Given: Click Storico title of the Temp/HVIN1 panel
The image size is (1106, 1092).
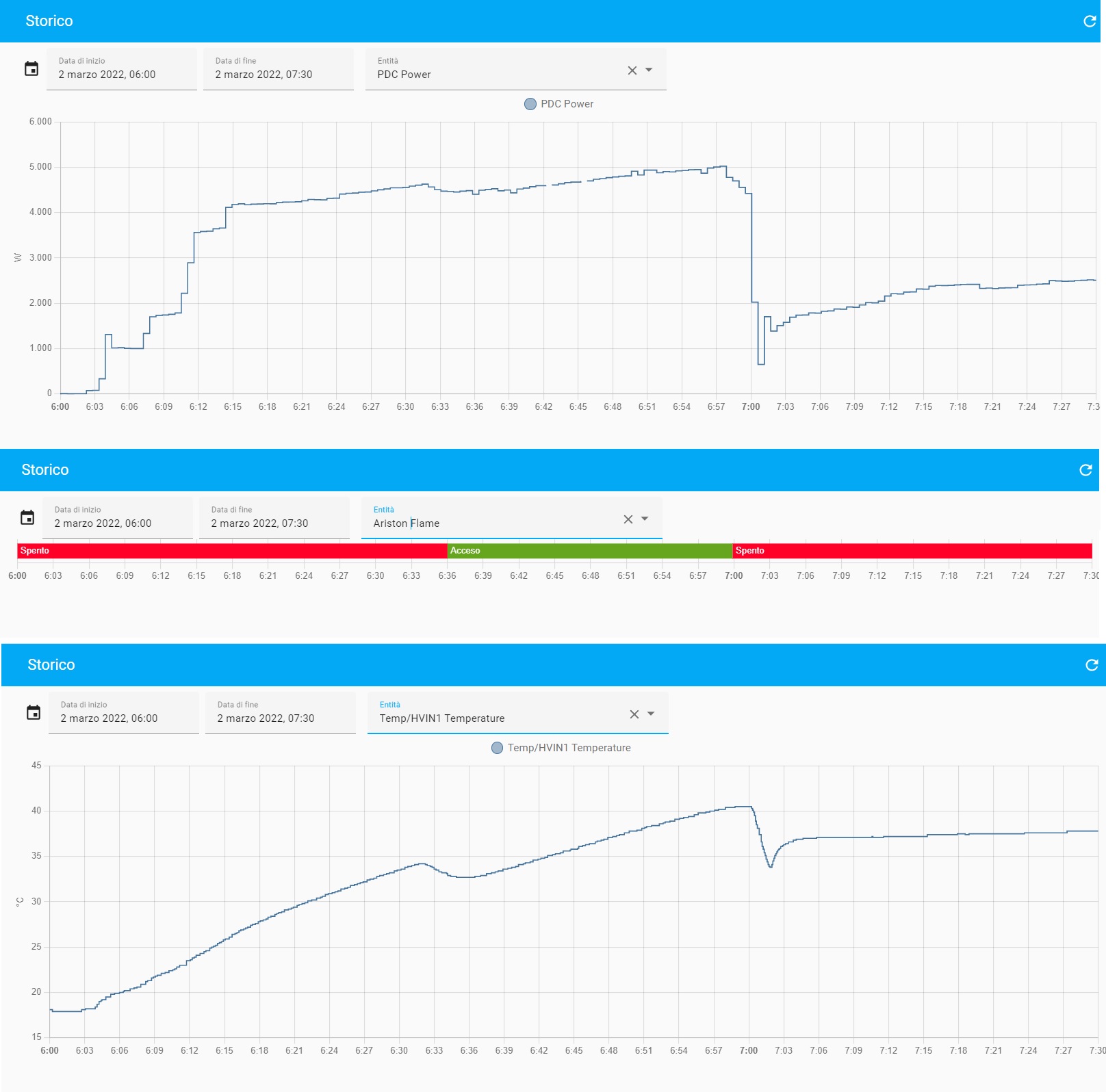Looking at the screenshot, I should pyautogui.click(x=51, y=665).
